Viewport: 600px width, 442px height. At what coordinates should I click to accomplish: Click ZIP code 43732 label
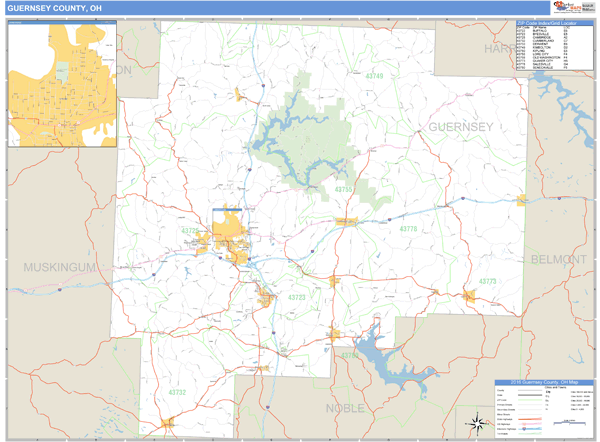tap(177, 392)
